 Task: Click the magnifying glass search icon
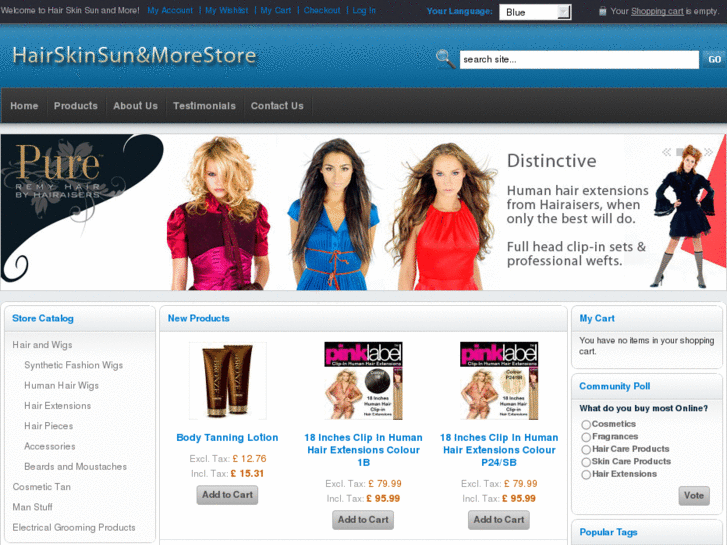(x=445, y=59)
